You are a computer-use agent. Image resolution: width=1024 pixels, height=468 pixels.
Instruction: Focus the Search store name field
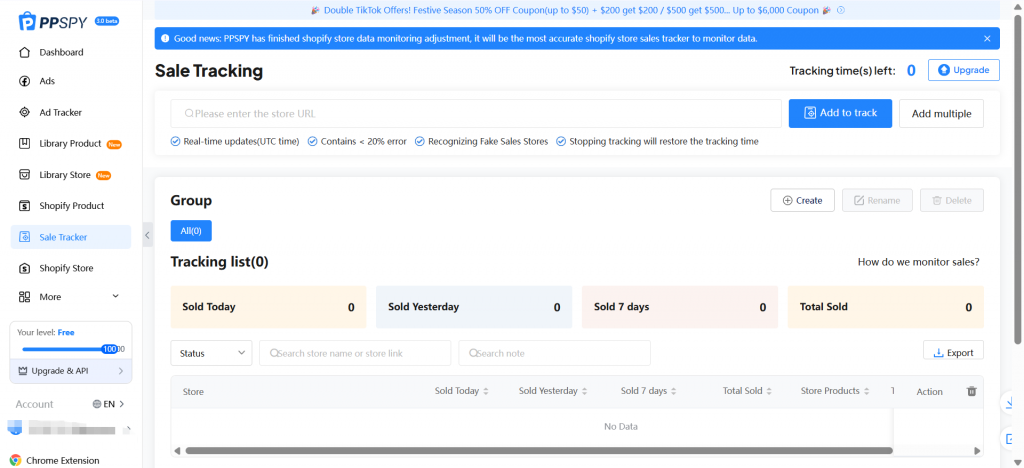[x=355, y=353]
